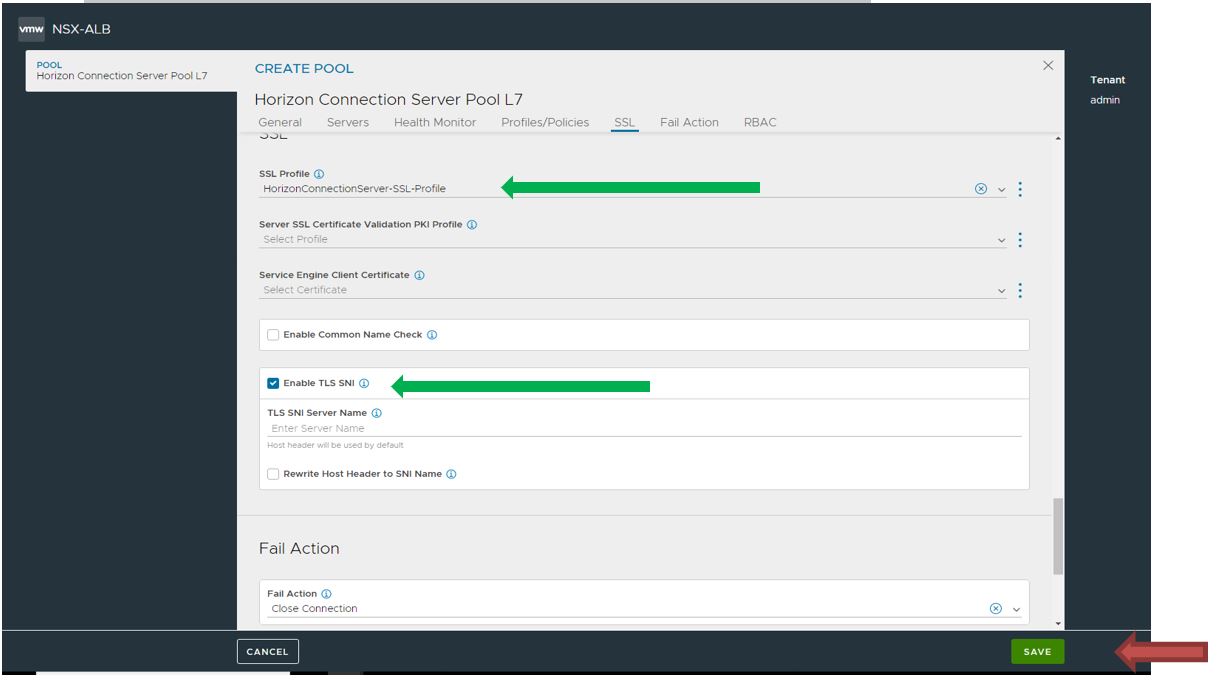This screenshot has height=684, width=1221.
Task: Clear the selected SSL Profile value
Action: (x=981, y=189)
